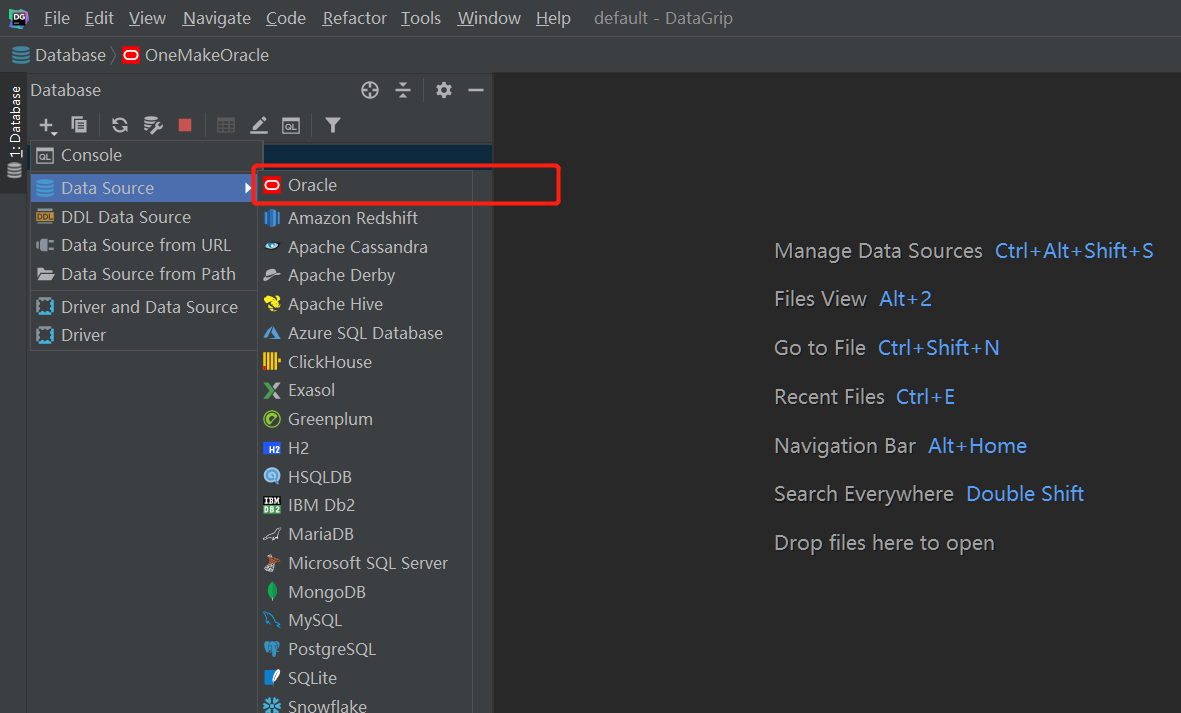Refresh the database tree

coord(120,125)
